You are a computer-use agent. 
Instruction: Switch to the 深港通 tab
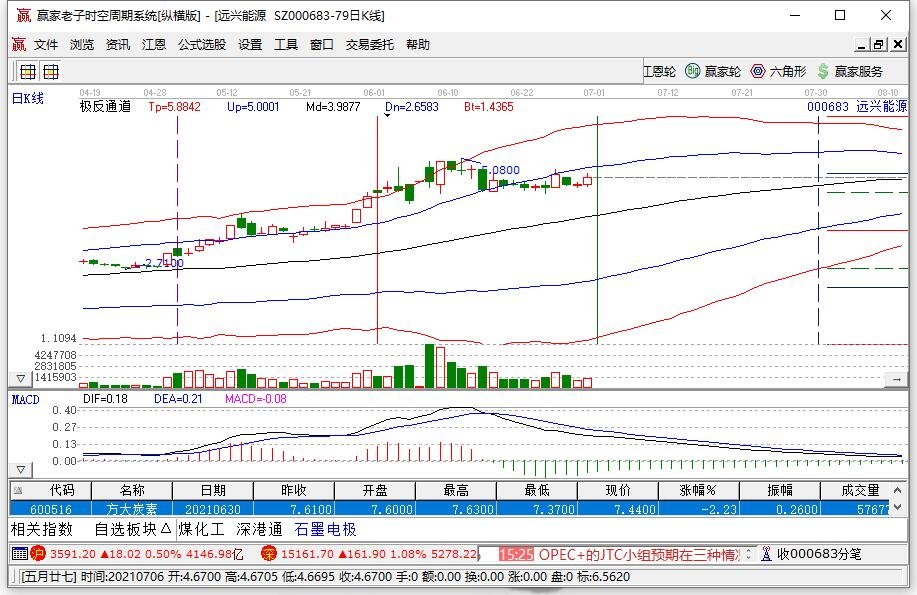[260, 529]
